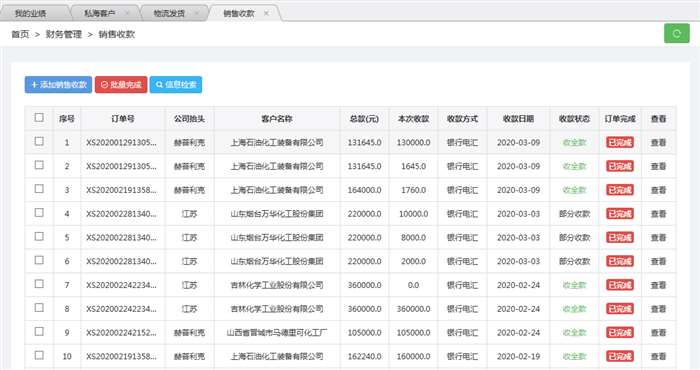Click 查看 for row 2 with 1645.0 received
This screenshot has height=370, width=700.
click(x=658, y=166)
